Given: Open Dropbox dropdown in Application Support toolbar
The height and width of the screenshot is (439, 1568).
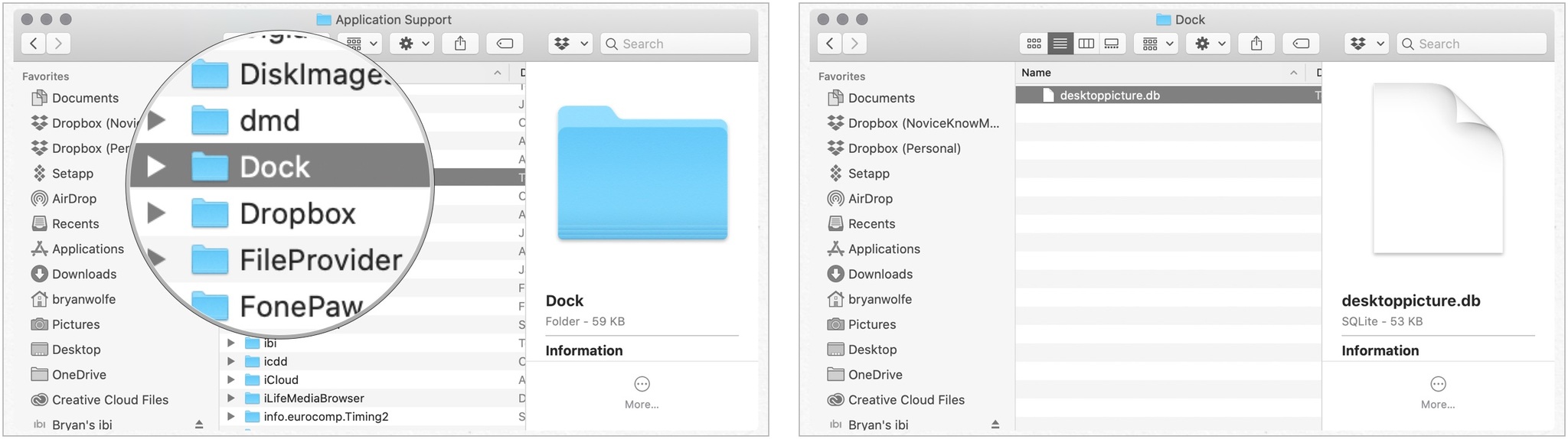Looking at the screenshot, I should tap(571, 44).
